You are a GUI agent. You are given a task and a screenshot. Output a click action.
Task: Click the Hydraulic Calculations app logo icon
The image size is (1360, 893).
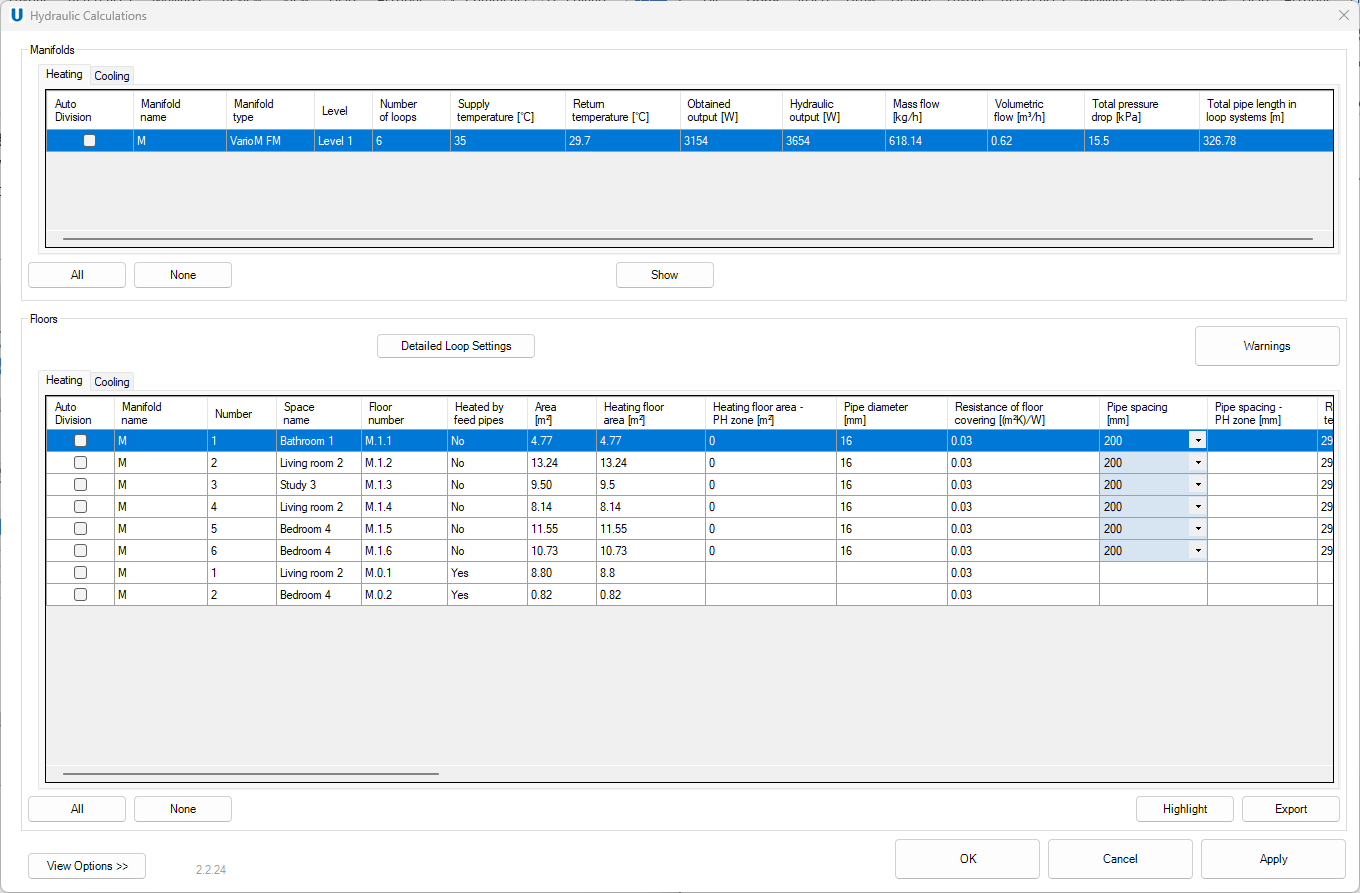pyautogui.click(x=16, y=15)
